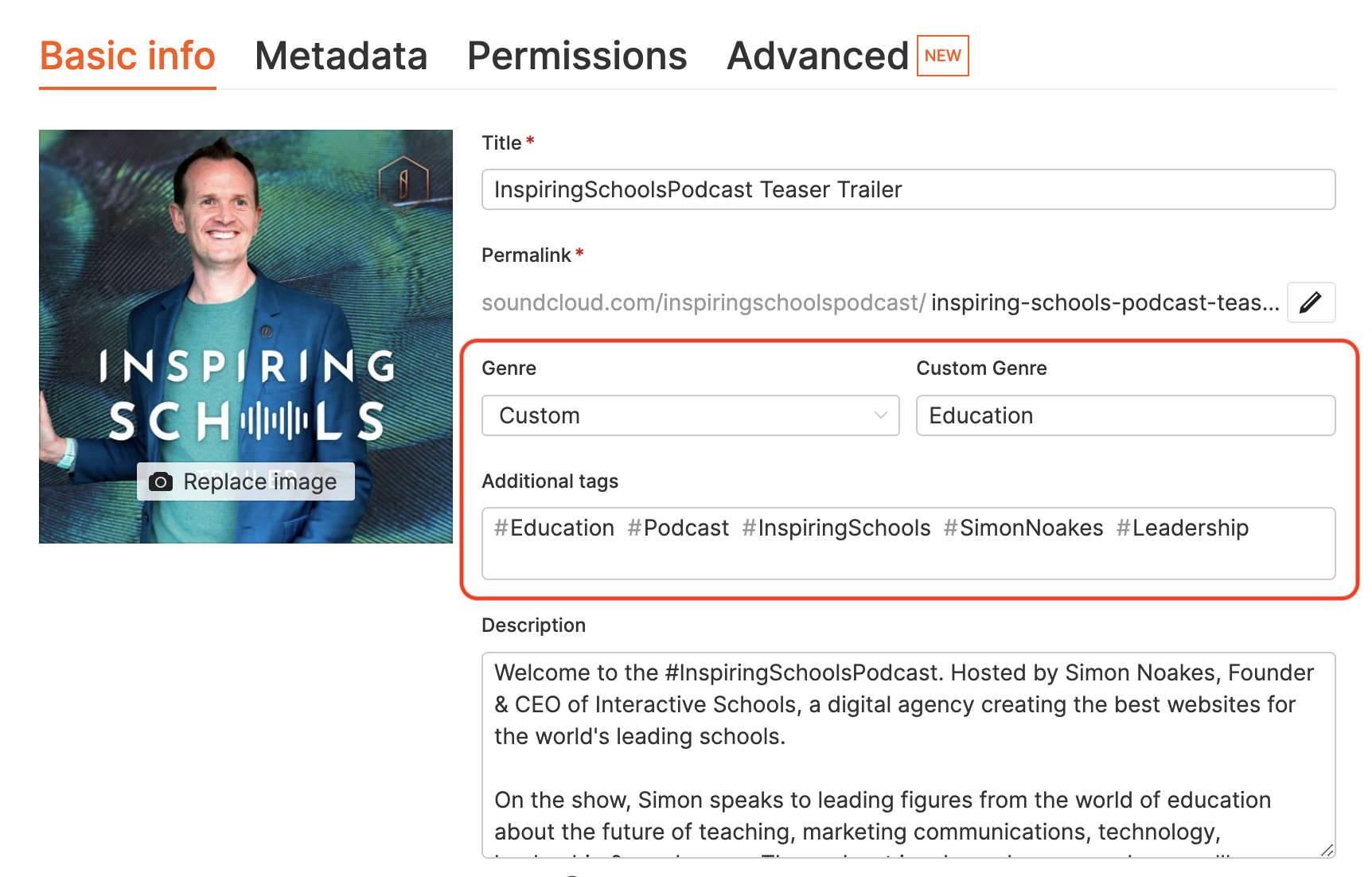Select the Basic info tab
The image size is (1372, 877).
127,56
